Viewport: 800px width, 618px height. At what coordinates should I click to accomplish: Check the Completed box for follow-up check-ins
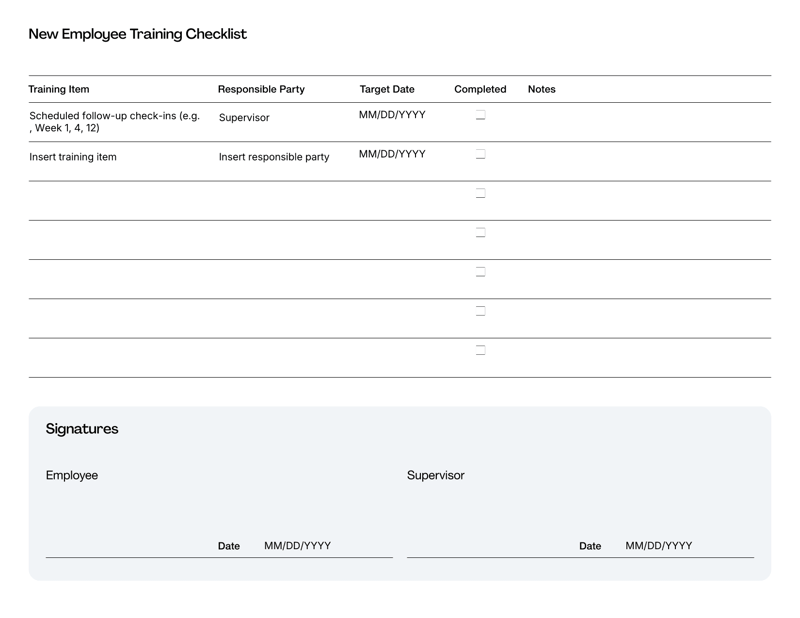[x=481, y=116]
